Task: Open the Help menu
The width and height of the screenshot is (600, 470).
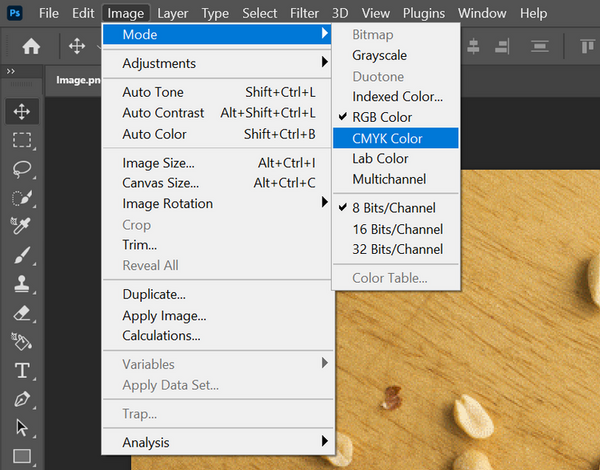Action: (x=533, y=13)
